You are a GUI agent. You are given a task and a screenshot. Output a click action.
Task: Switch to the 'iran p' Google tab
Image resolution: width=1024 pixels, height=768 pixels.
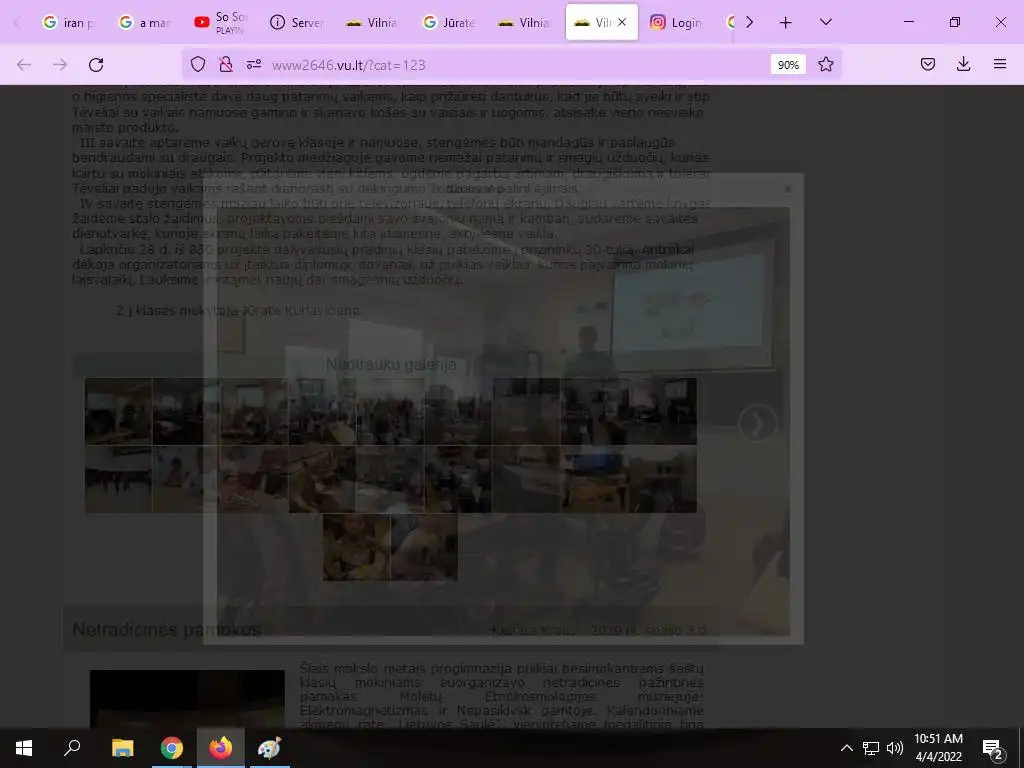pyautogui.click(x=69, y=23)
